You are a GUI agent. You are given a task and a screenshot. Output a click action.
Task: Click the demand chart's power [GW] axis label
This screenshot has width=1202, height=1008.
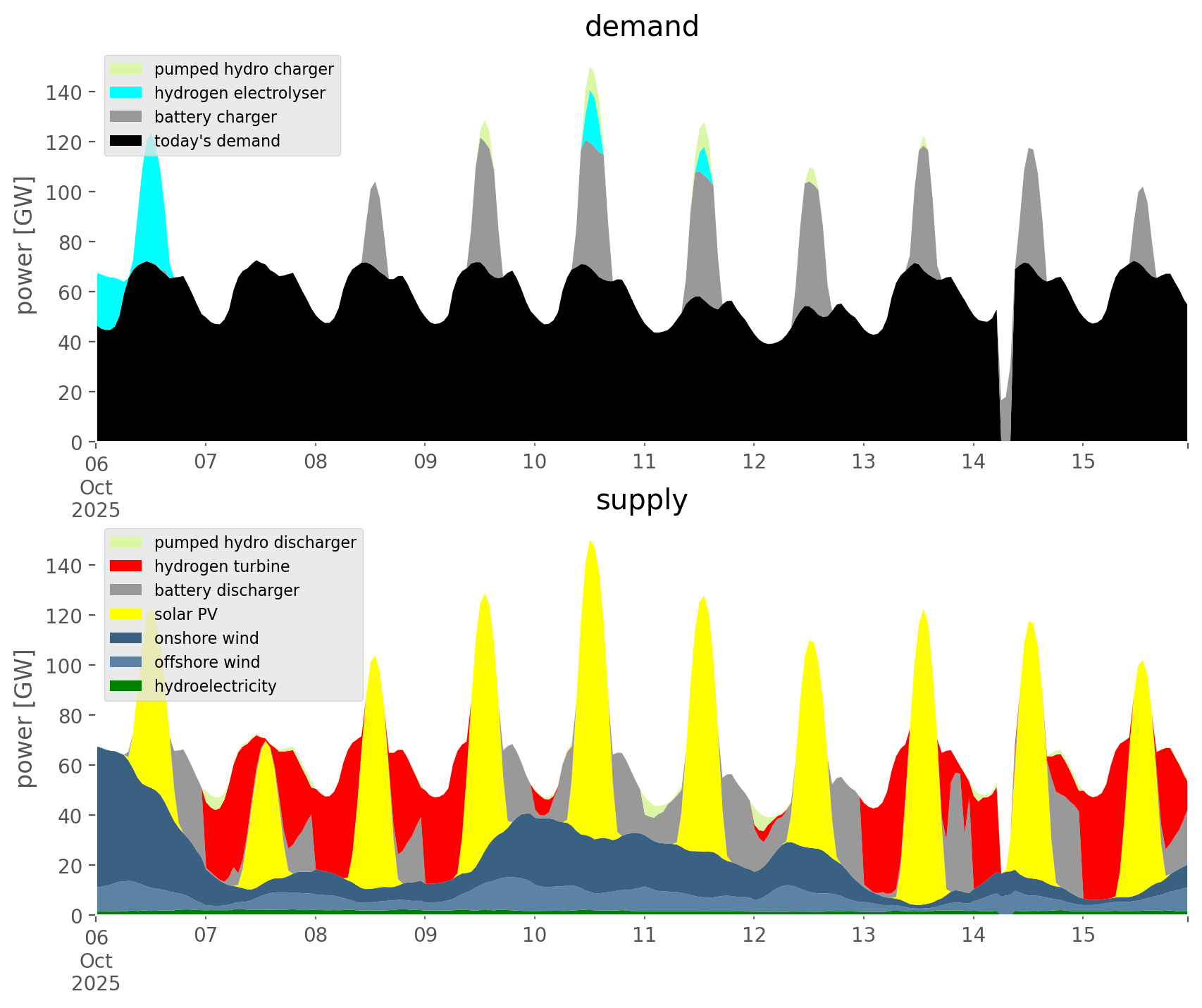pos(25,245)
